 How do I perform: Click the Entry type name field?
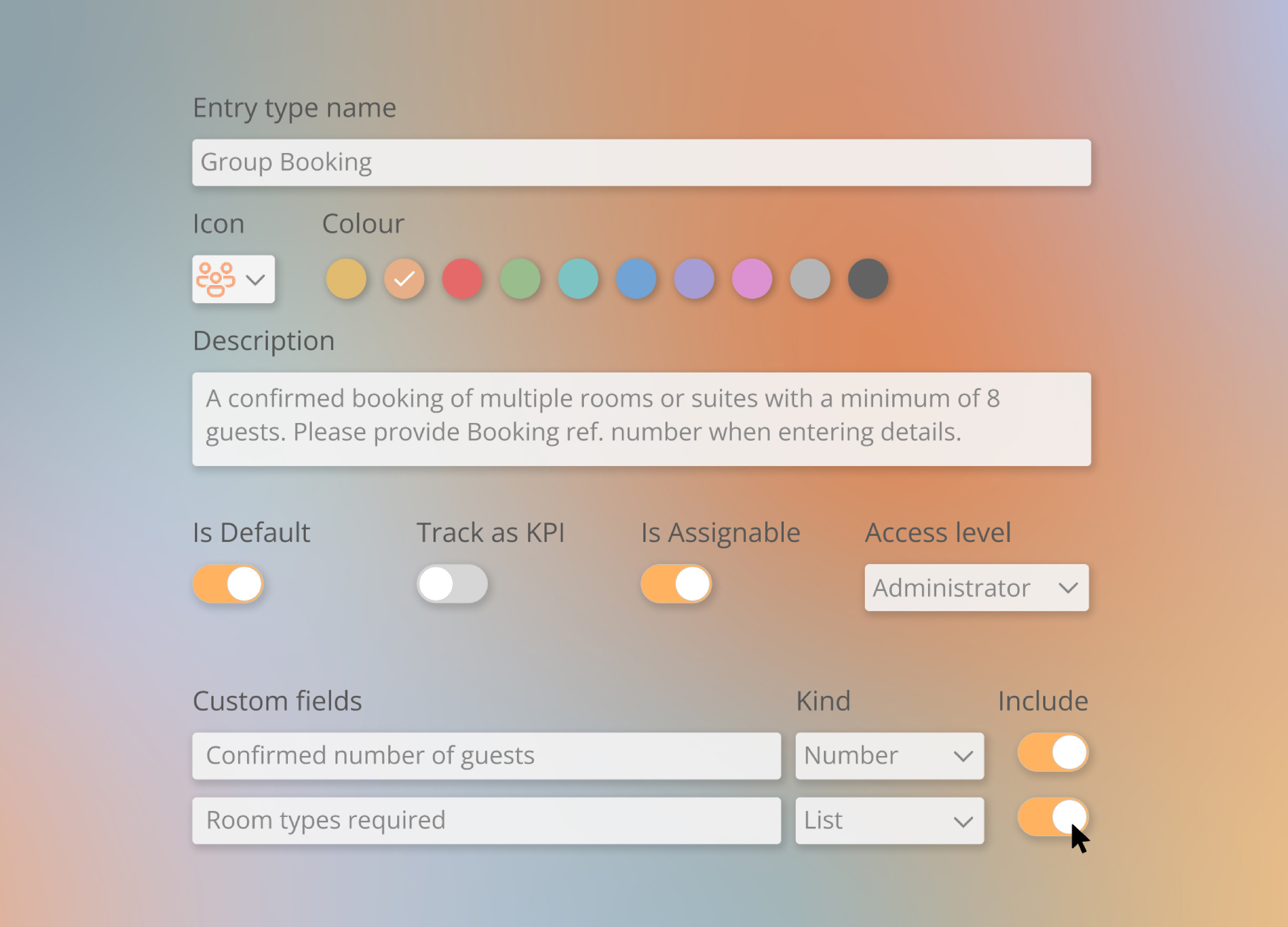point(641,162)
